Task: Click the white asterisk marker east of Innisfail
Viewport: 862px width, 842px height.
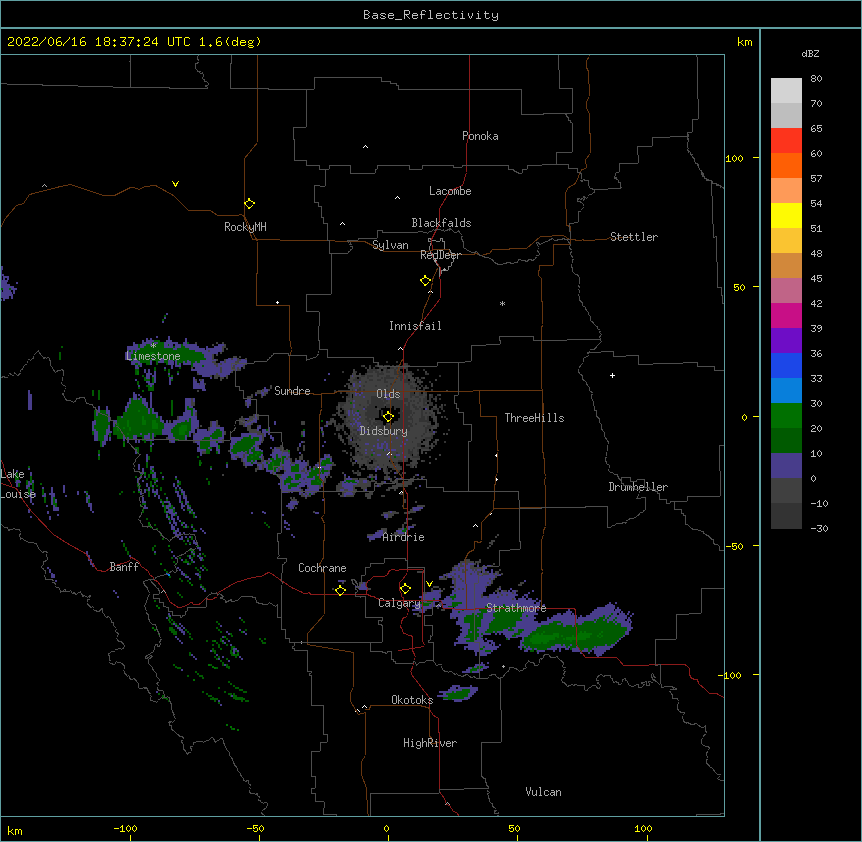Action: point(502,303)
